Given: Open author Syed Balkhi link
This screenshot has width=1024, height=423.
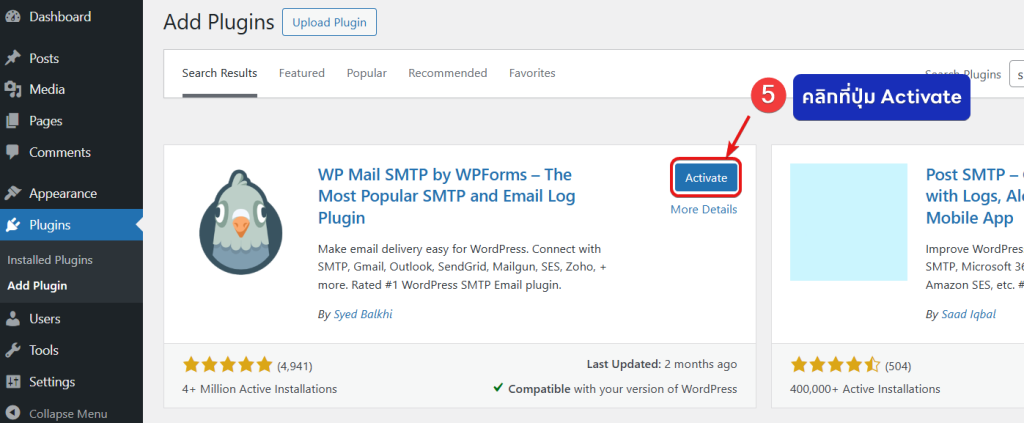Looking at the screenshot, I should tap(367, 314).
